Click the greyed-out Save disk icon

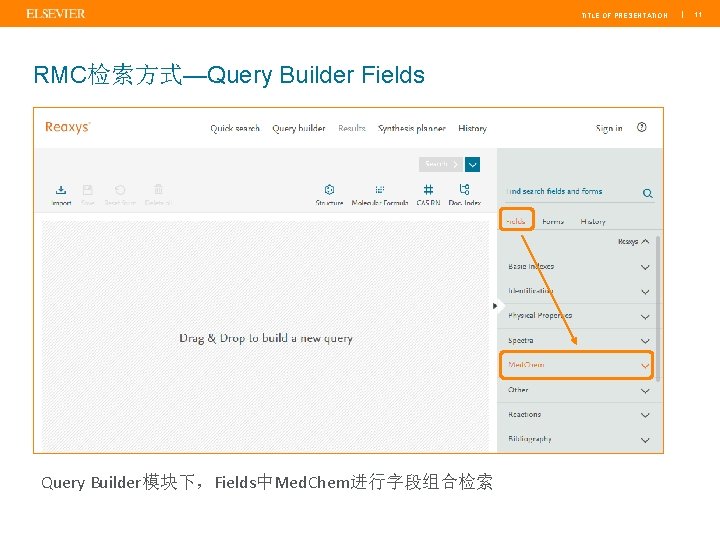[88, 190]
